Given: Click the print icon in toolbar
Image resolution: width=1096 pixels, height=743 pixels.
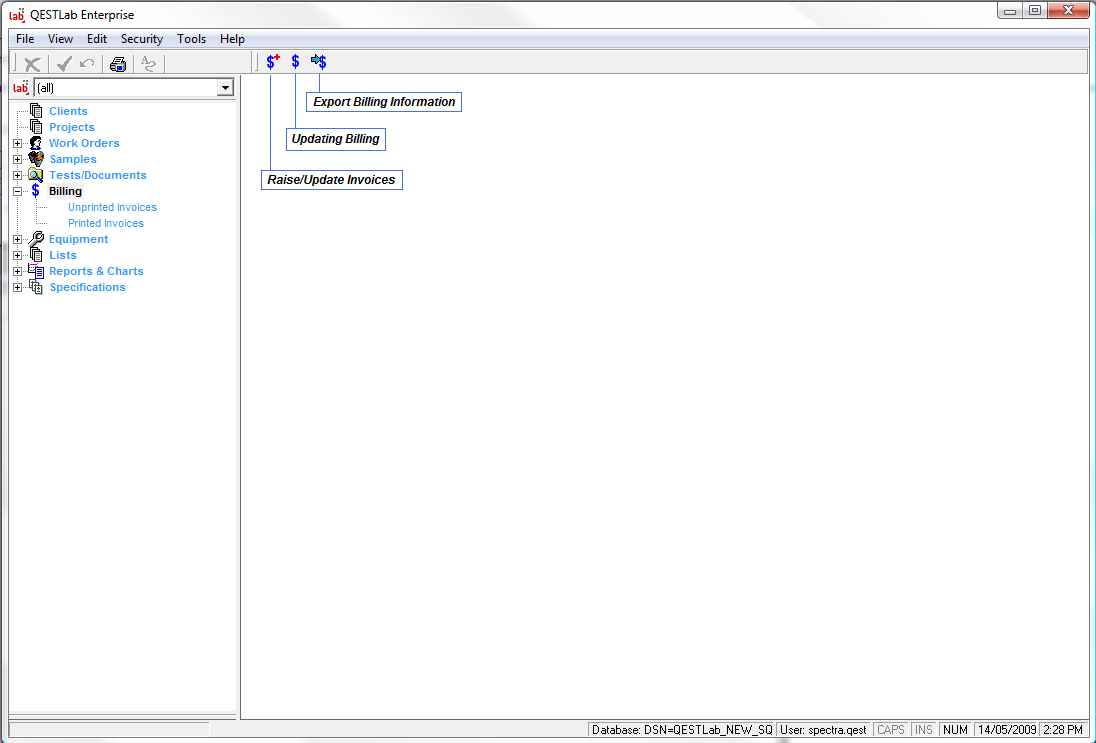Looking at the screenshot, I should click(118, 64).
